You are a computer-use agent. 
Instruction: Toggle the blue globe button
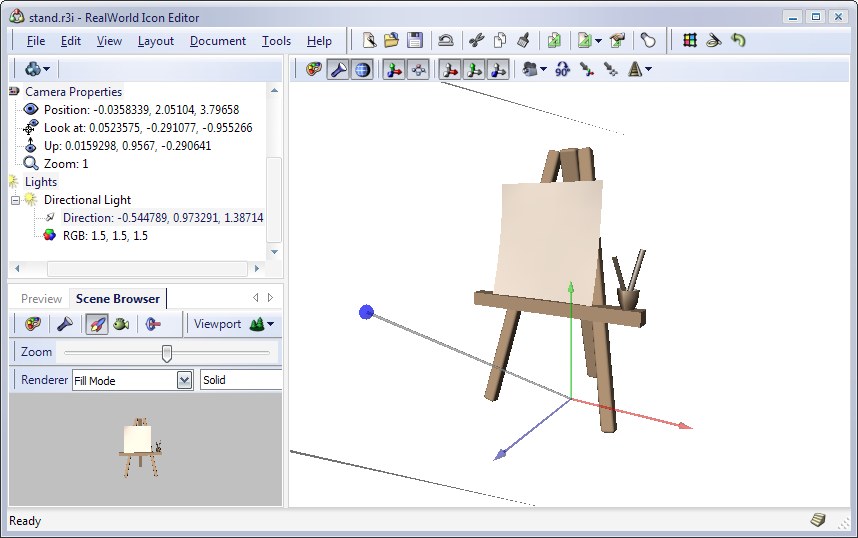tap(362, 70)
